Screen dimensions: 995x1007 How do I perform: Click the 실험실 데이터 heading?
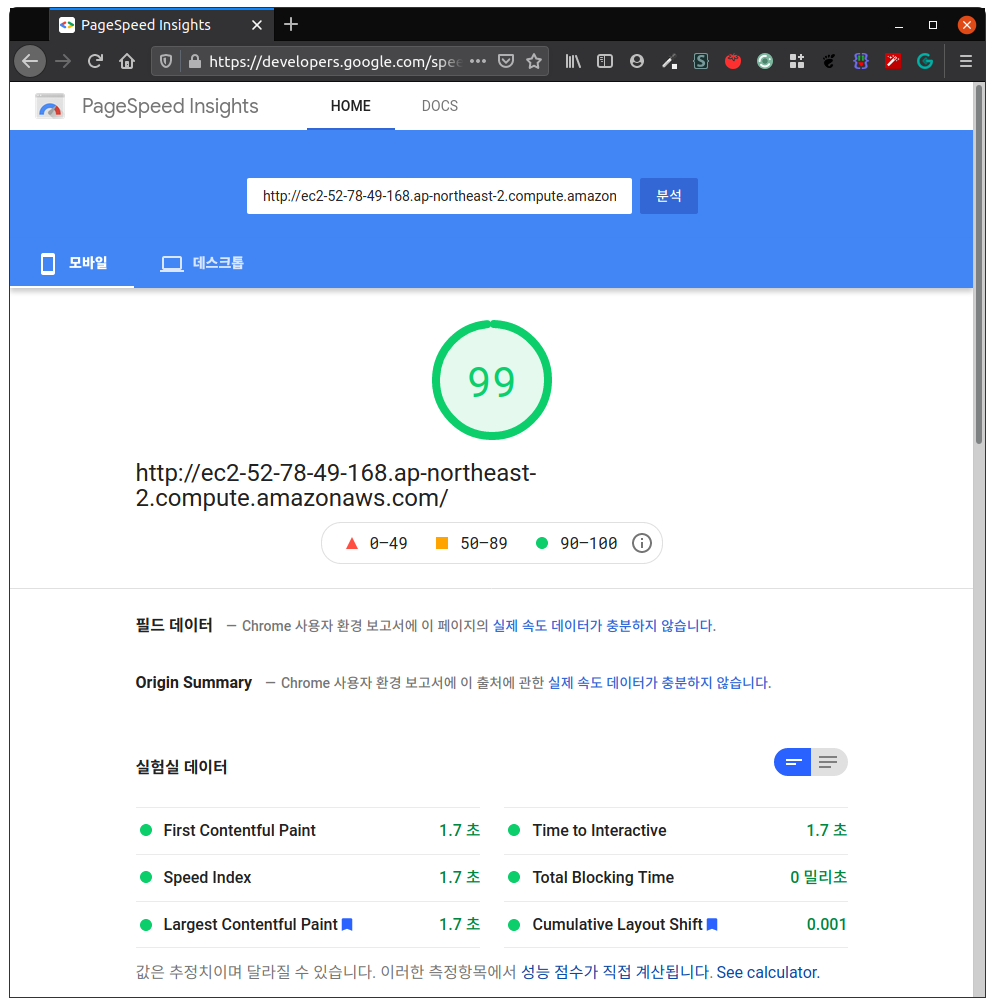181,767
